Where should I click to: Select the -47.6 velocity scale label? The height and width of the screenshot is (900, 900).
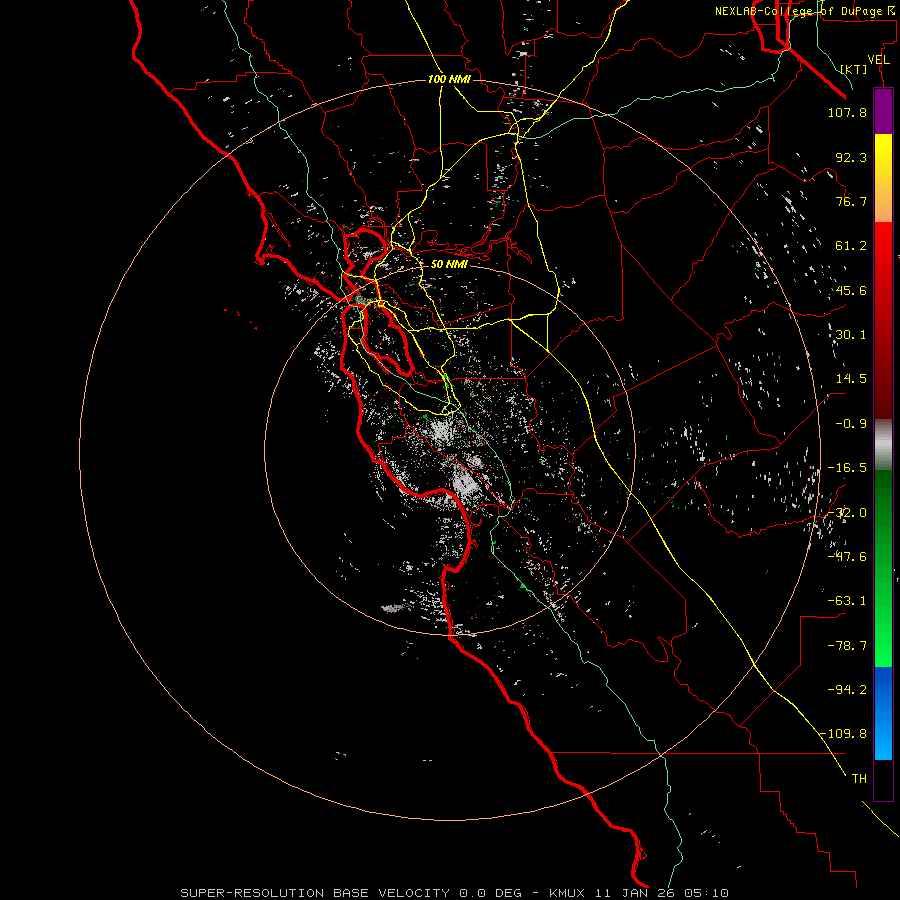coord(847,556)
